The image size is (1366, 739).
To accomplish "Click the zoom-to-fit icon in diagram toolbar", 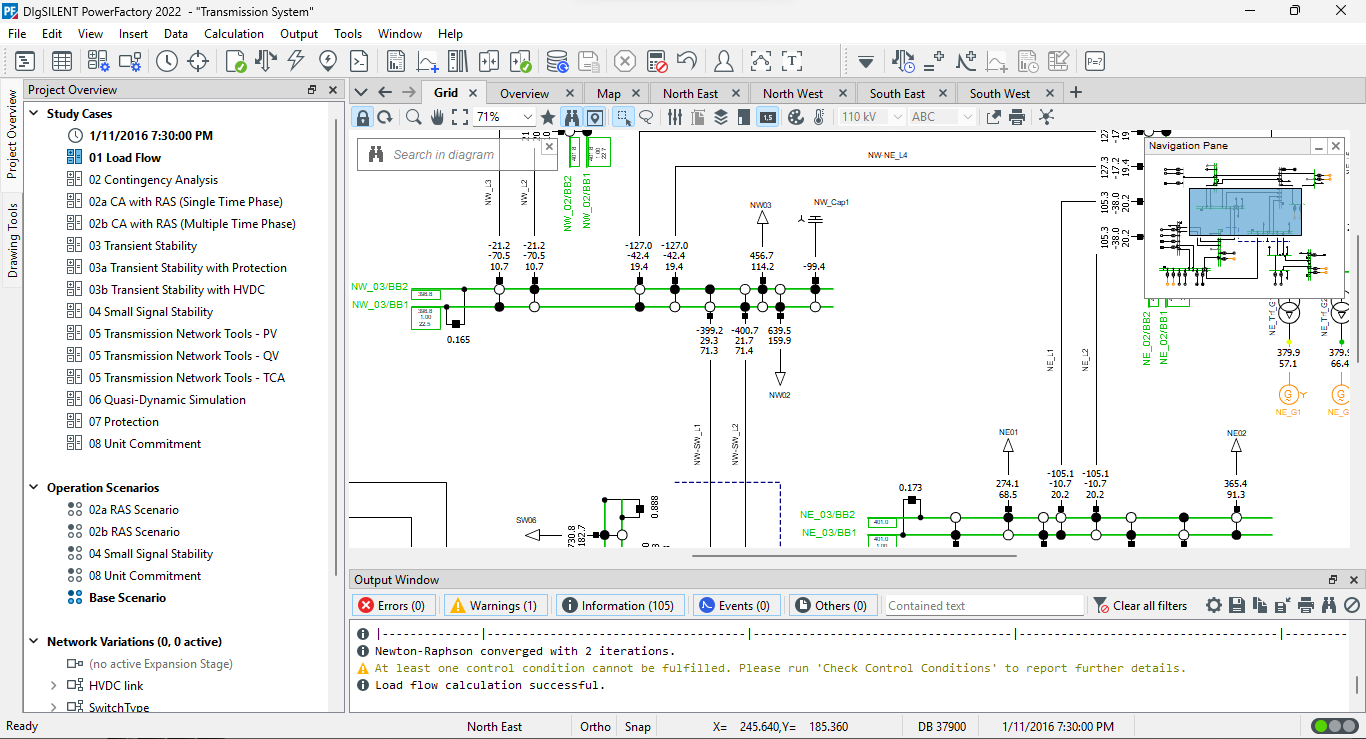I will coord(460,117).
